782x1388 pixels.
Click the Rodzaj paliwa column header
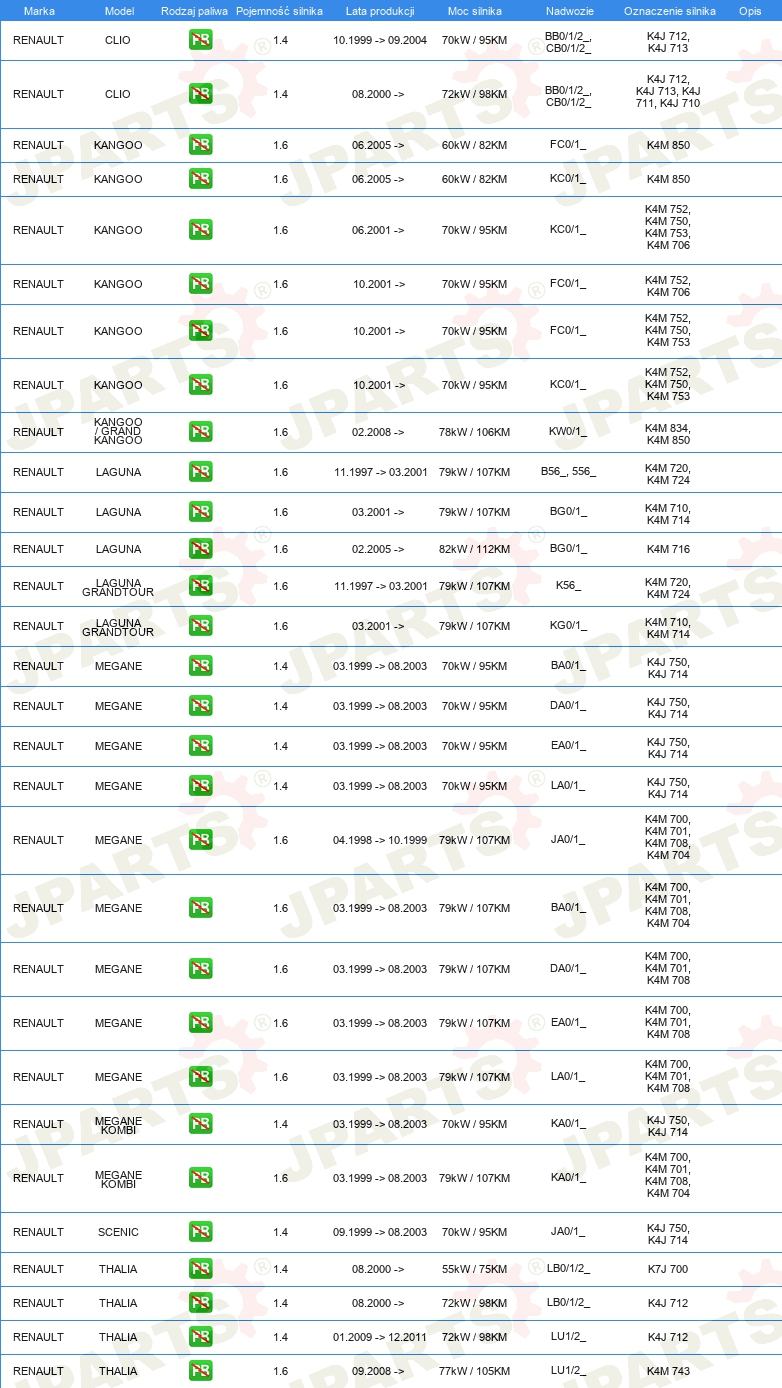click(x=194, y=11)
